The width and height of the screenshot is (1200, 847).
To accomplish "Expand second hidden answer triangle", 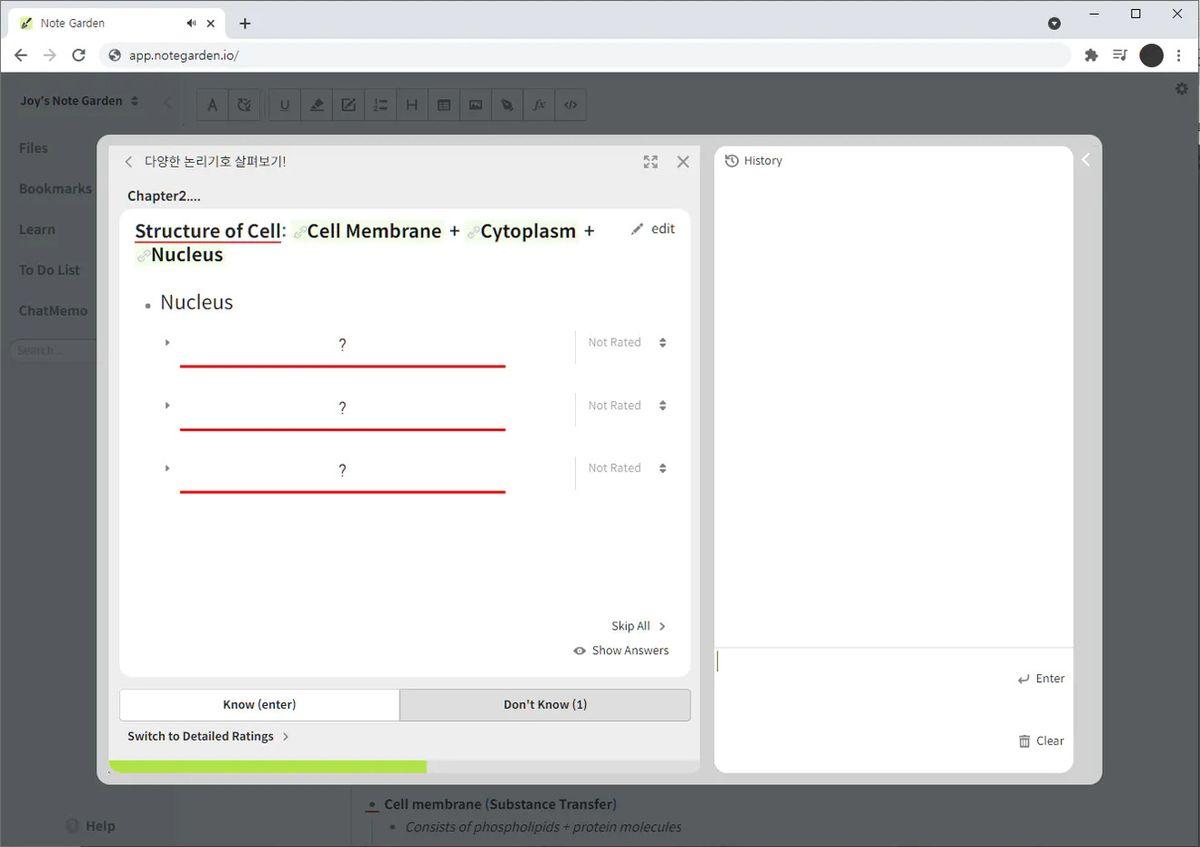I will click(167, 405).
